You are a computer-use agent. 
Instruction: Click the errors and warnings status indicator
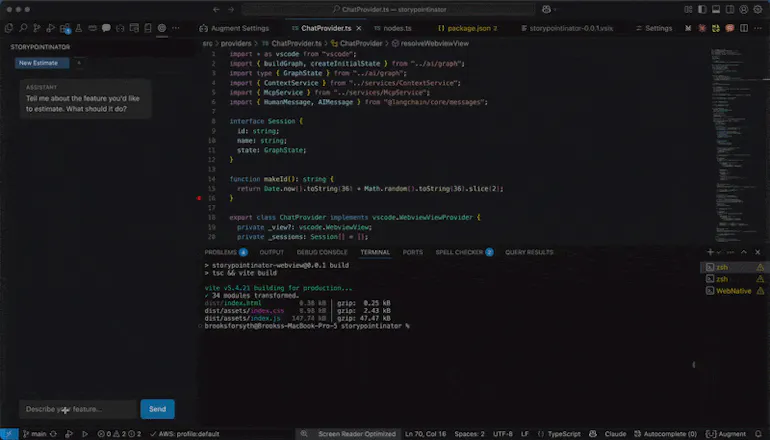119,434
